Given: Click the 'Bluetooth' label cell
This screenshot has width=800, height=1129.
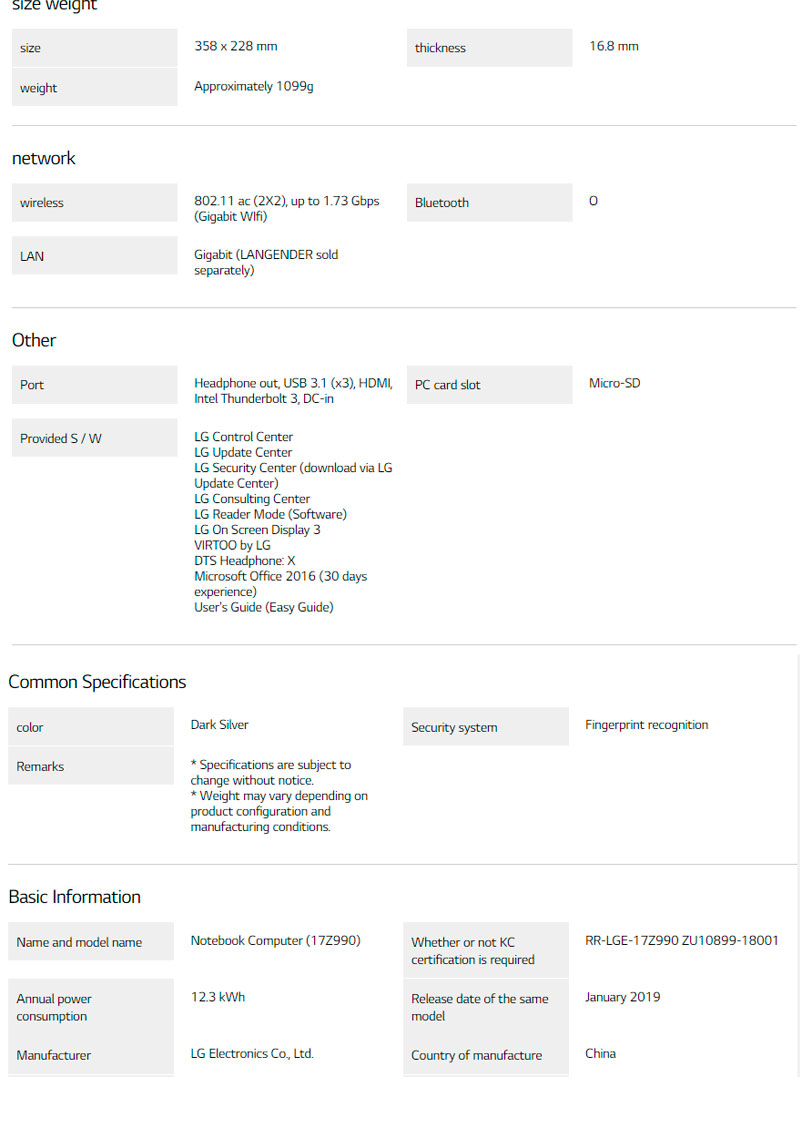Looking at the screenshot, I should click(x=488, y=203).
